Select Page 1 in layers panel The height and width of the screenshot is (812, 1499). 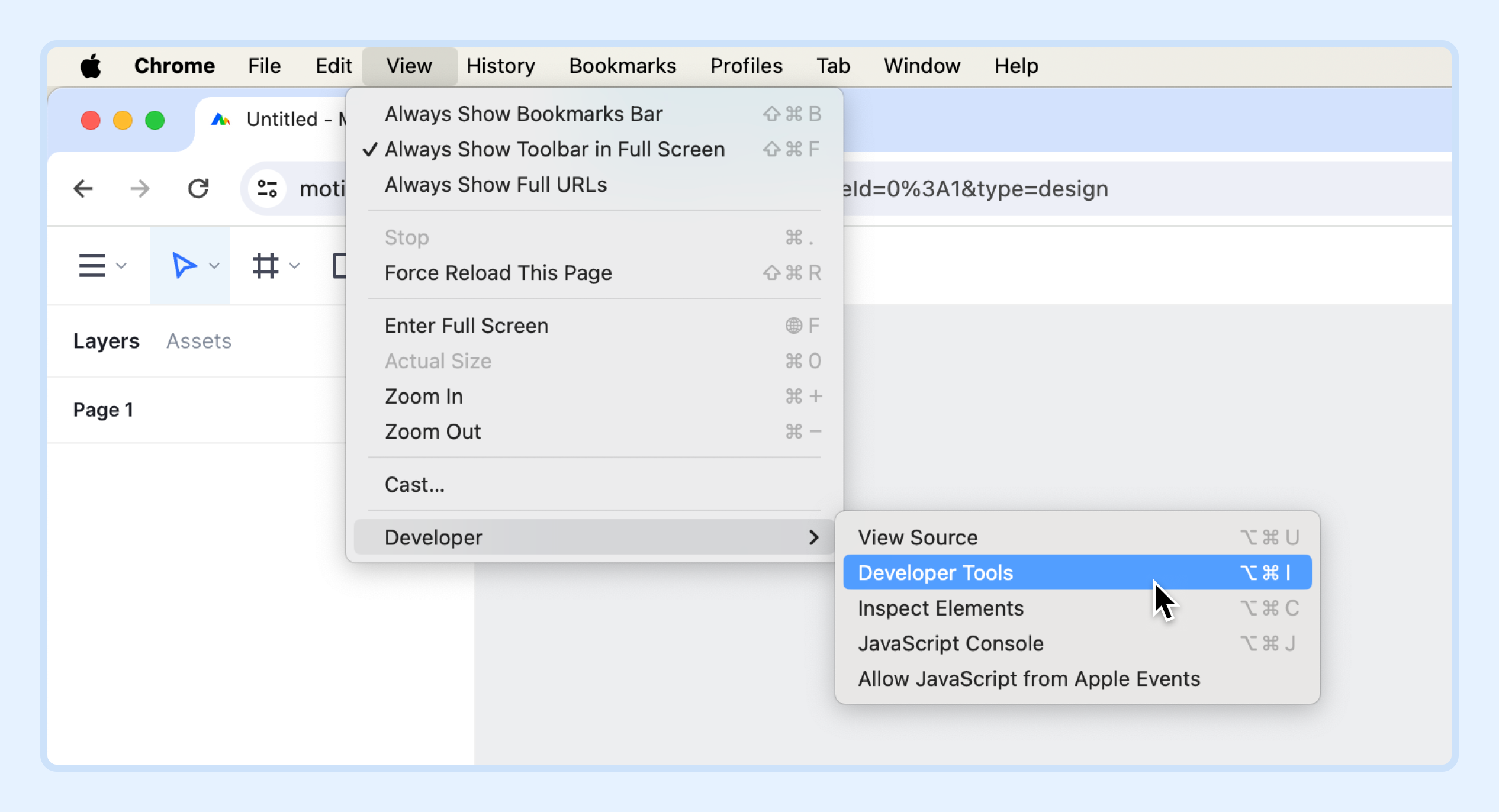pyautogui.click(x=103, y=410)
